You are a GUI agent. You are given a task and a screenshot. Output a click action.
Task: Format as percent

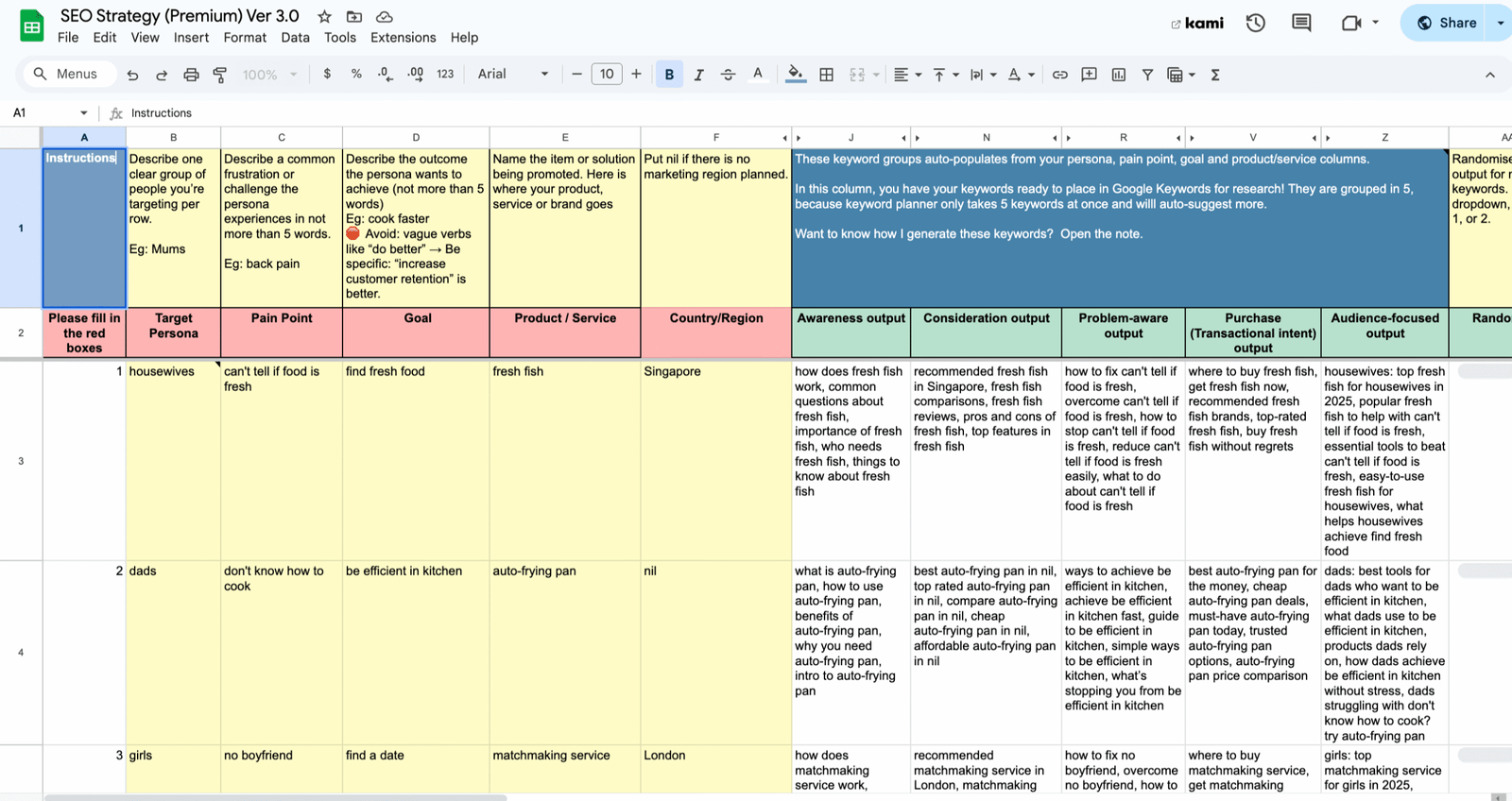tap(356, 74)
